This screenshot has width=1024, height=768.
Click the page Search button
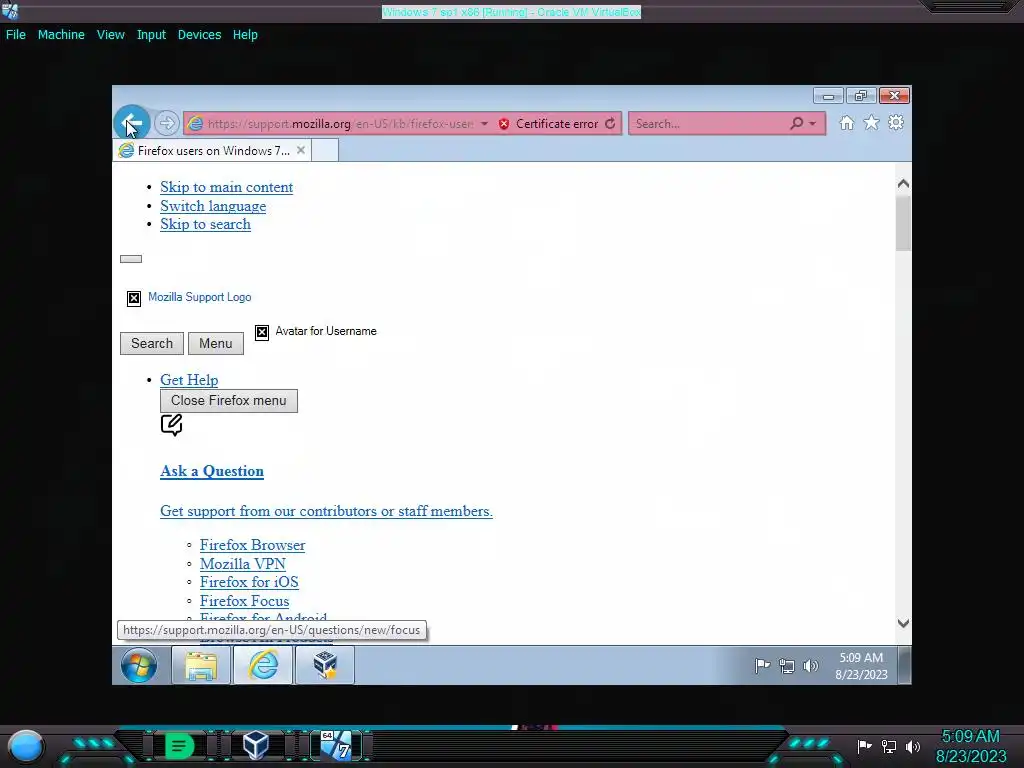(x=152, y=344)
